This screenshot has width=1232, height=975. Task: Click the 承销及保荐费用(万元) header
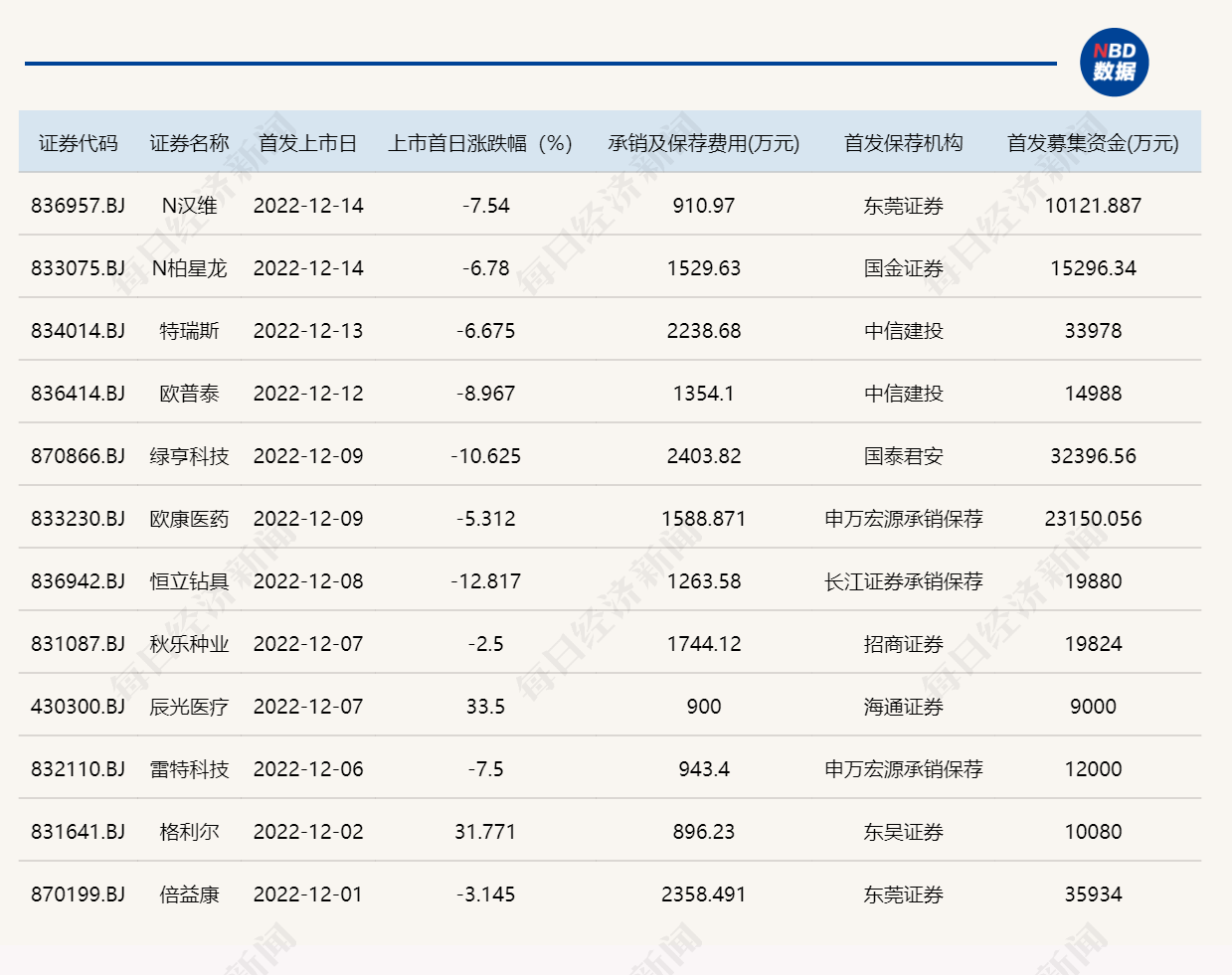(x=704, y=143)
